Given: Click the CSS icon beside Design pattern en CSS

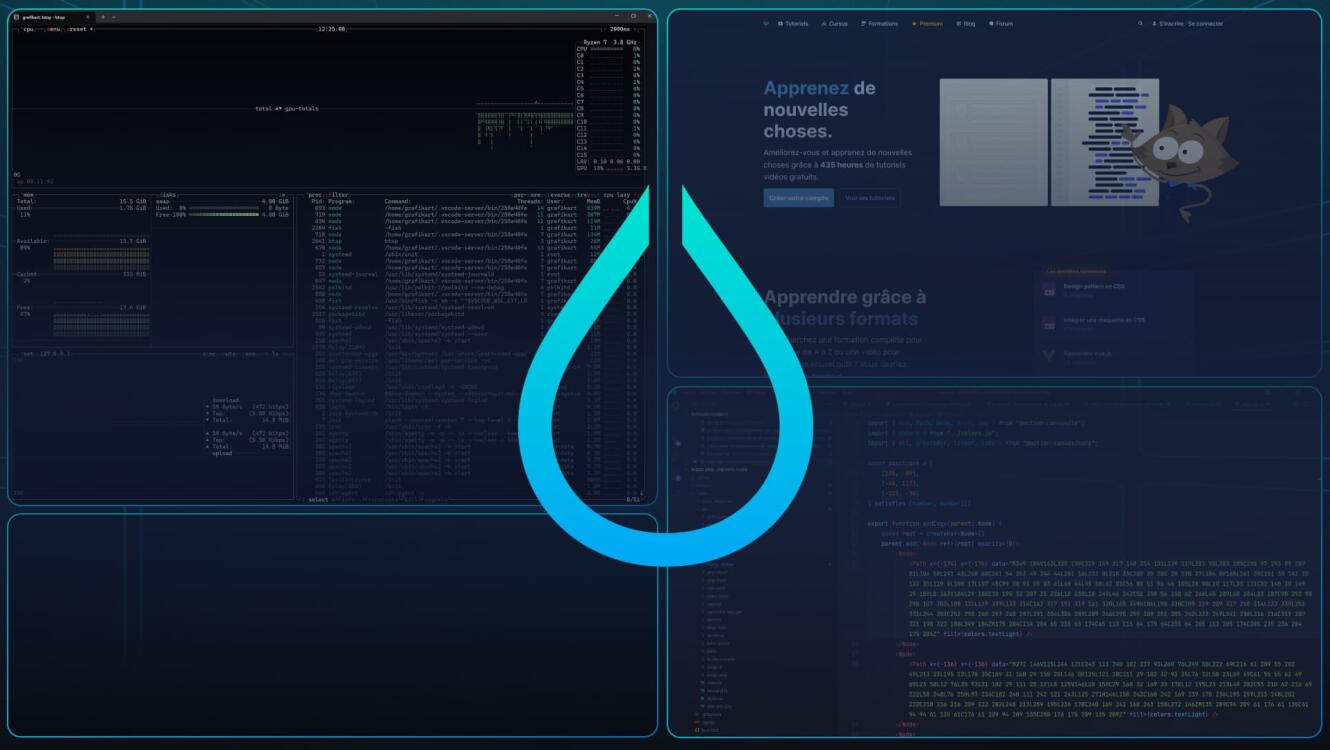Looking at the screenshot, I should [x=1049, y=291].
